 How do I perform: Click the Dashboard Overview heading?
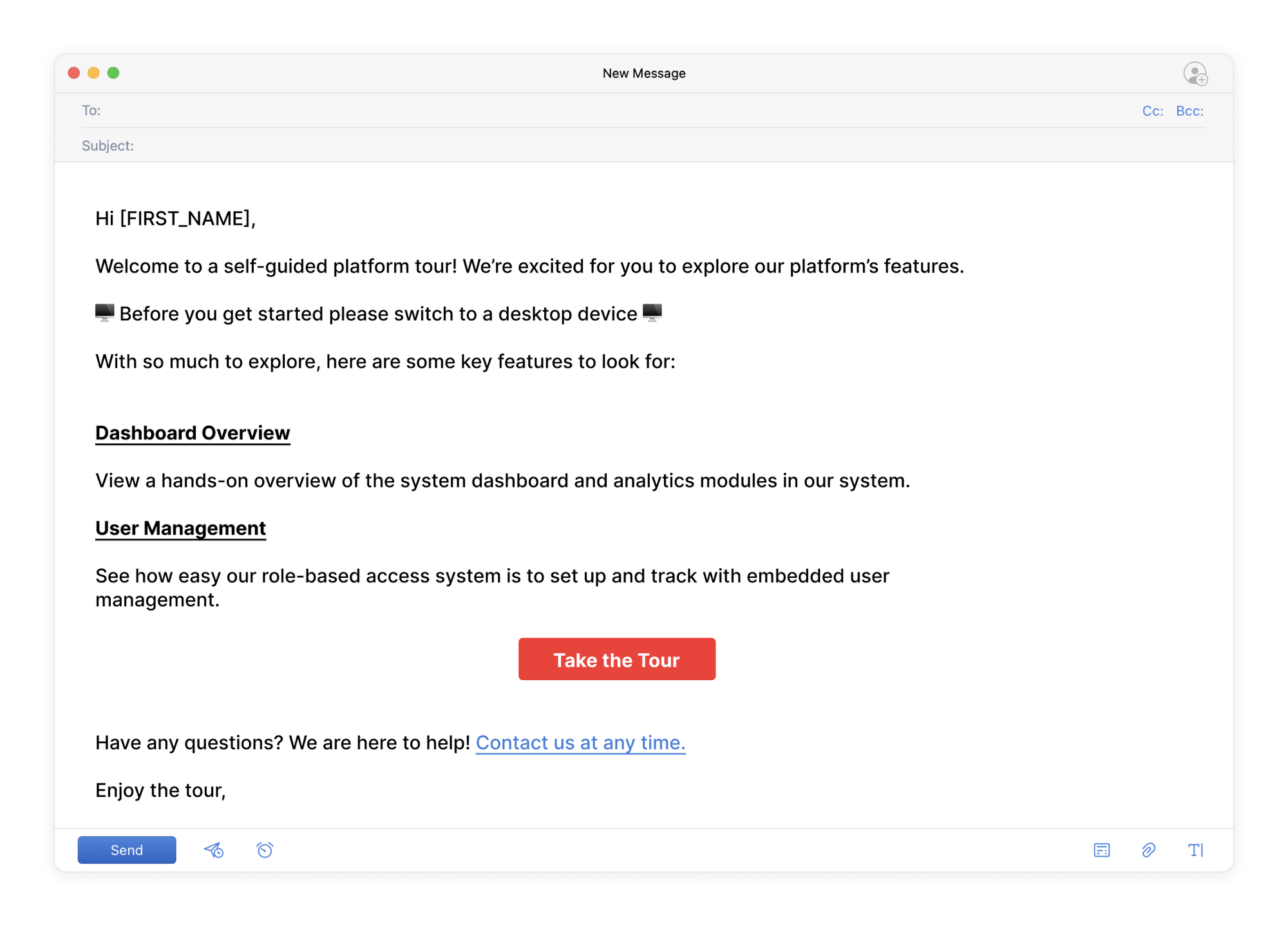[x=193, y=433]
